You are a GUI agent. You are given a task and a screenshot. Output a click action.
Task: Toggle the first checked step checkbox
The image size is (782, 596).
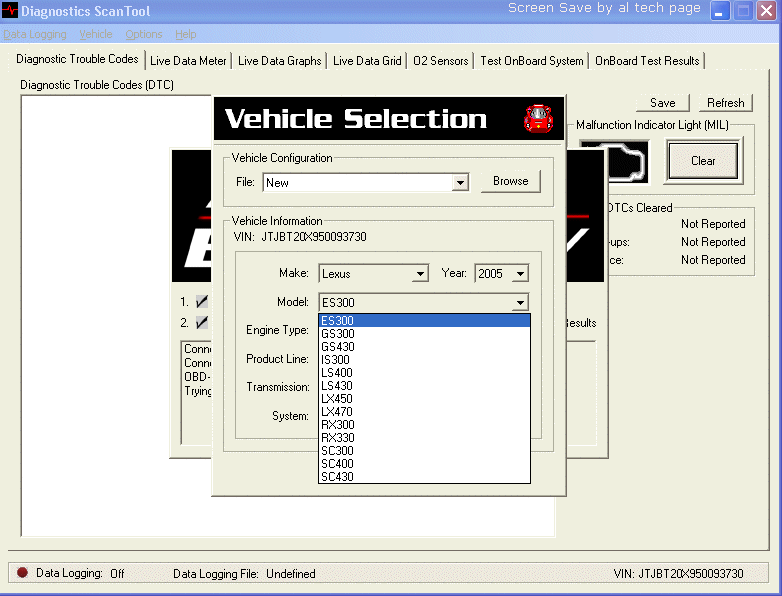click(202, 301)
